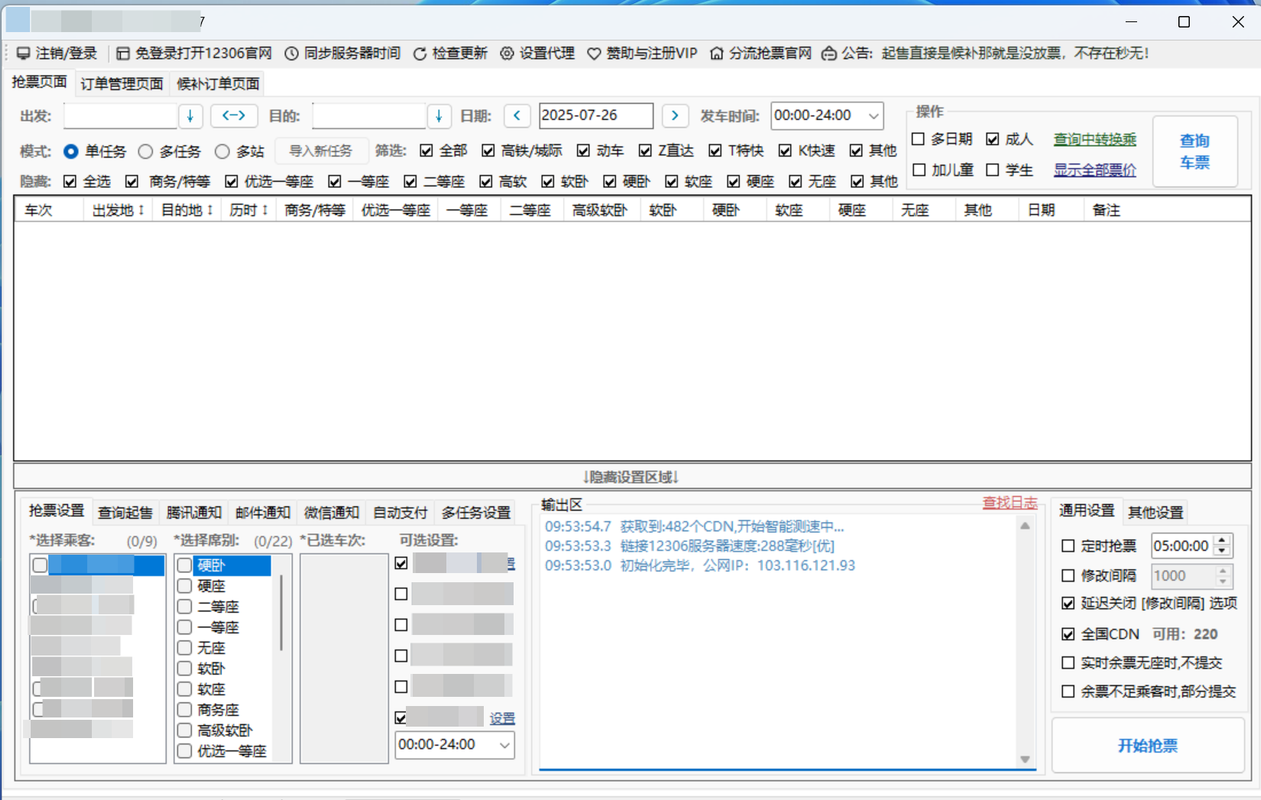The width and height of the screenshot is (1261, 800).
Task: Switch to 其他设置 tab
Action: (1156, 513)
